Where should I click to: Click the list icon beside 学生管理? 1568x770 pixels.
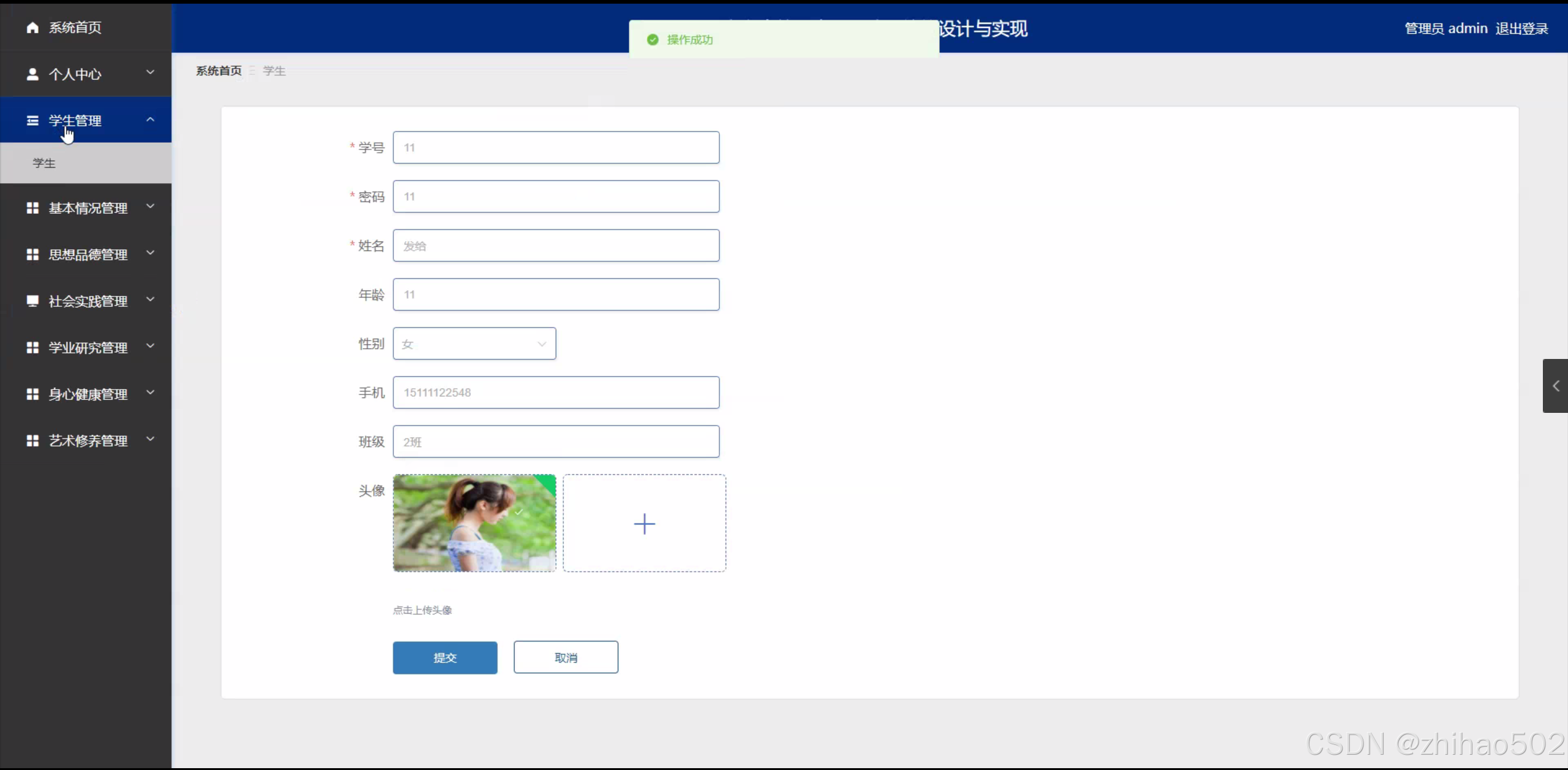click(x=32, y=121)
